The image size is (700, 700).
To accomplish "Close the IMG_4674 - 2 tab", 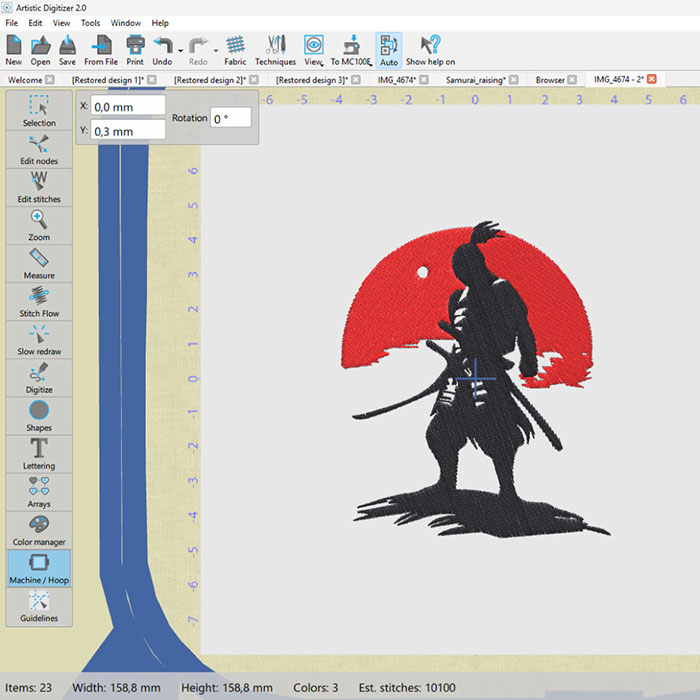I will [652, 79].
